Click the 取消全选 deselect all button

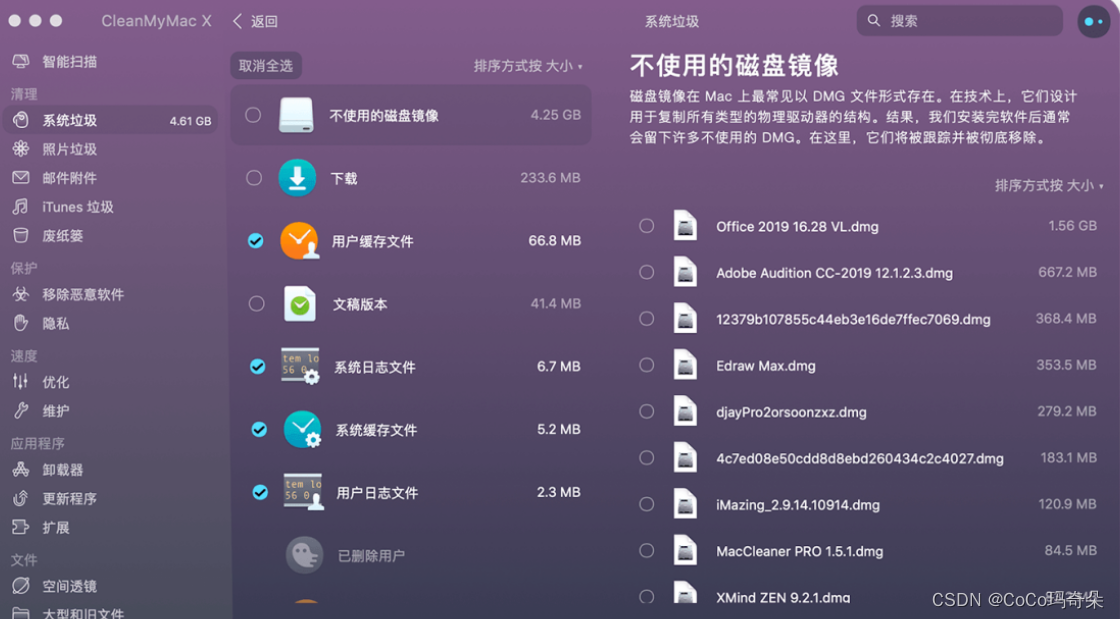[x=266, y=66]
